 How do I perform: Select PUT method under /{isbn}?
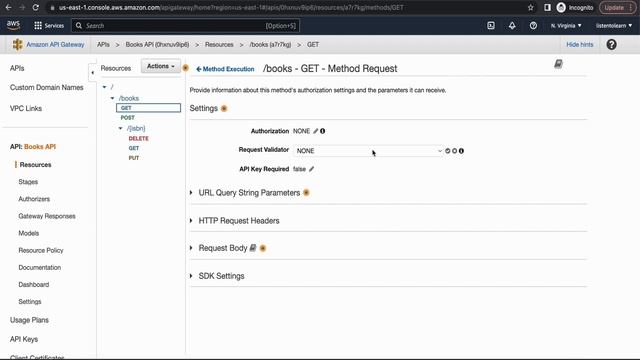(x=133, y=158)
